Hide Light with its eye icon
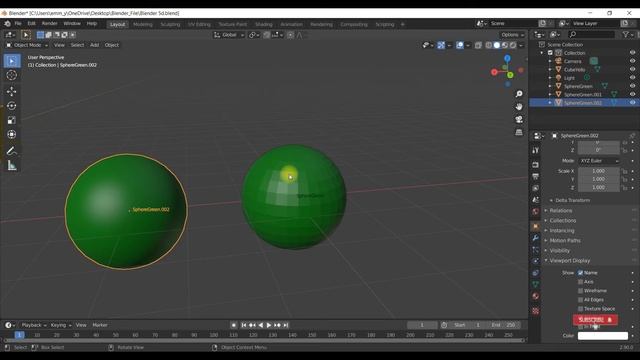 pyautogui.click(x=632, y=78)
